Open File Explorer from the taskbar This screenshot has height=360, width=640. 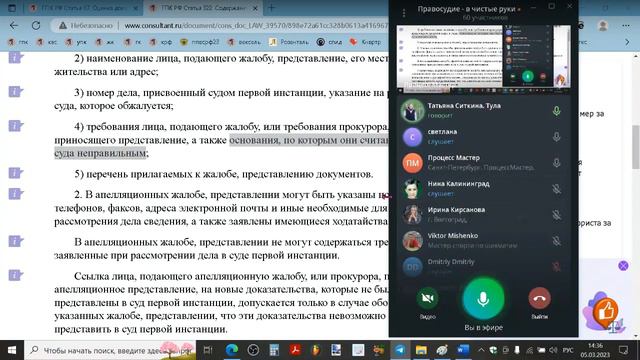[x=421, y=350]
